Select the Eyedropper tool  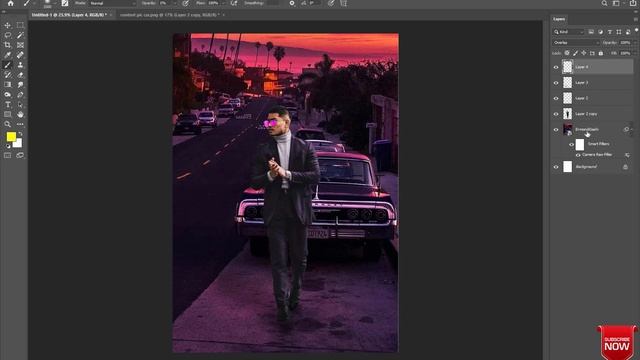7,55
